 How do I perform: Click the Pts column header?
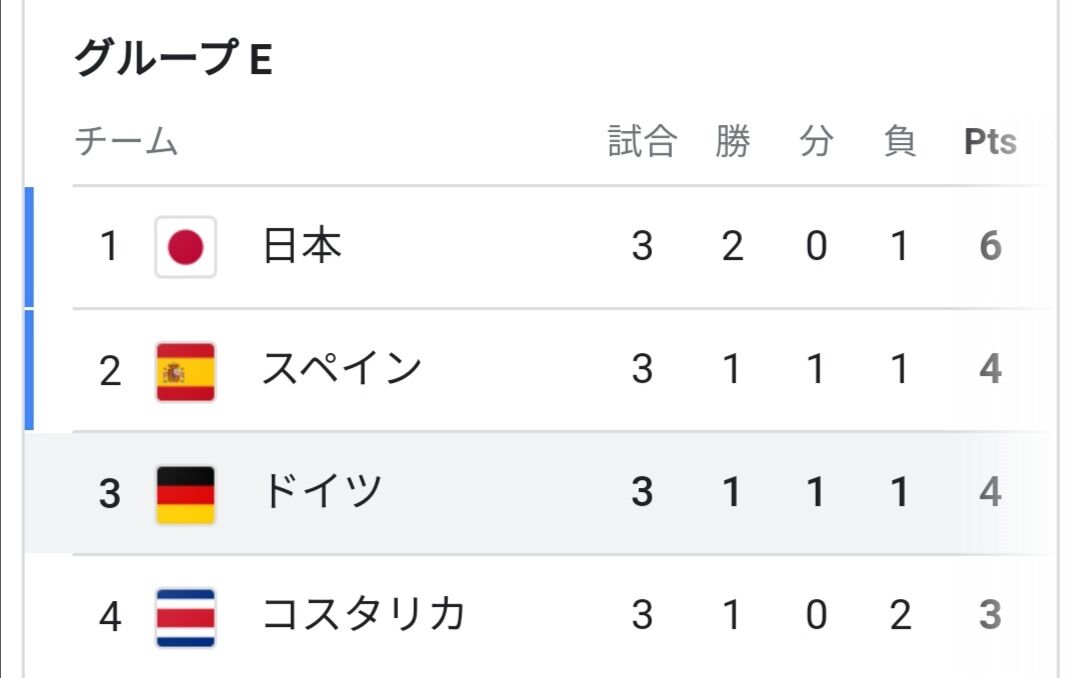[990, 142]
